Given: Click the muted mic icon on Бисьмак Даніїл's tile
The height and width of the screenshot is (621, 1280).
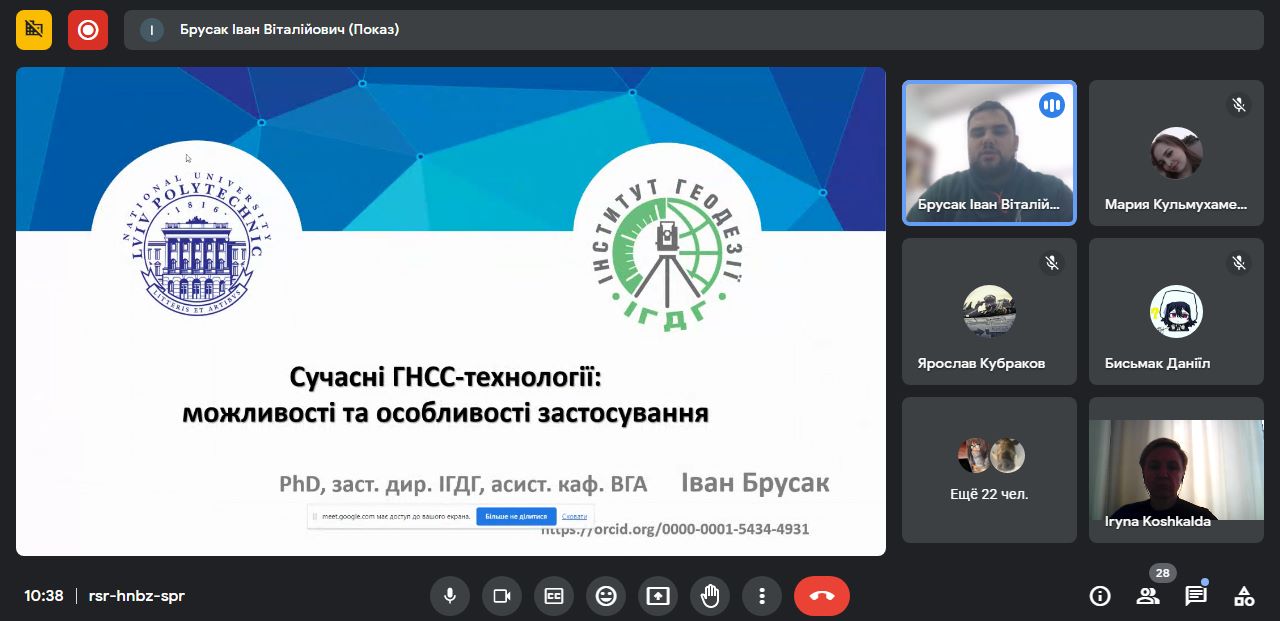Looking at the screenshot, I should tap(1239, 263).
